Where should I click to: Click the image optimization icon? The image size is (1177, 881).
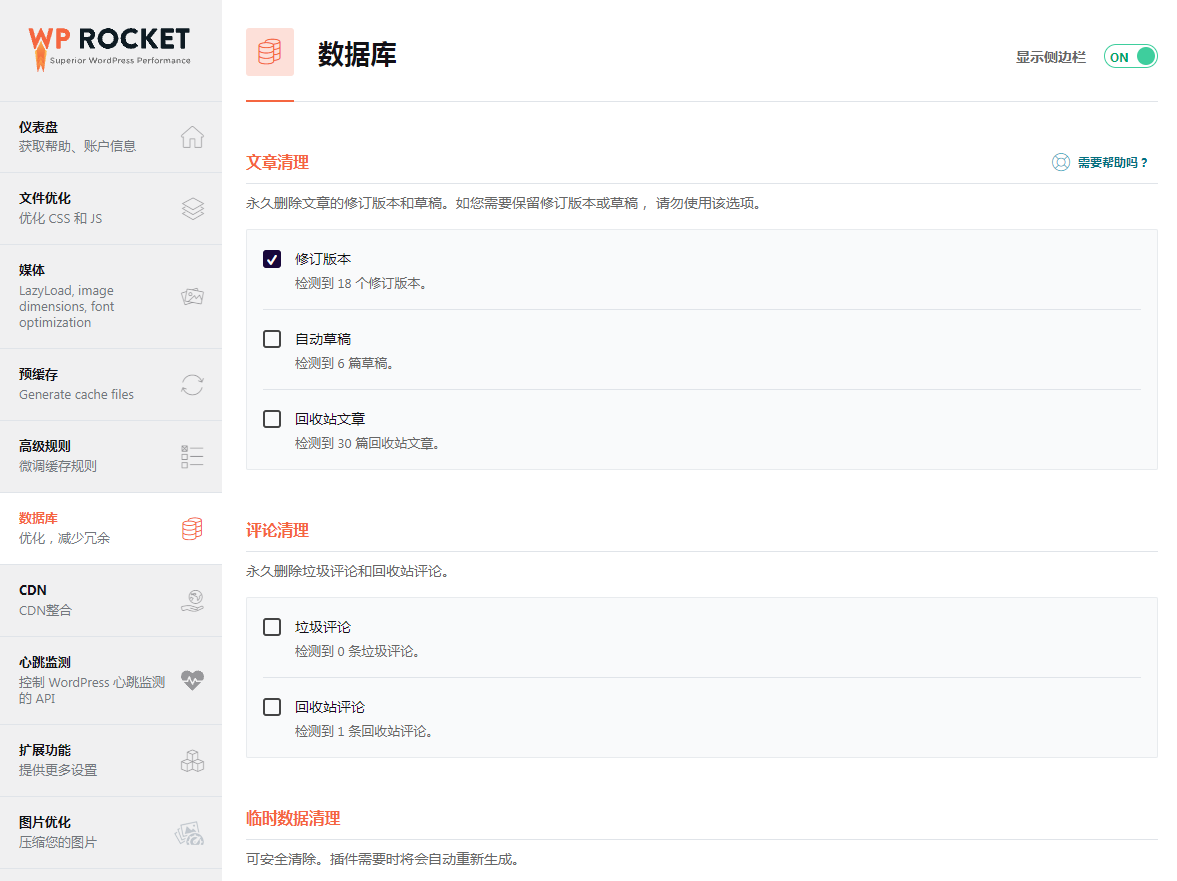click(x=190, y=832)
